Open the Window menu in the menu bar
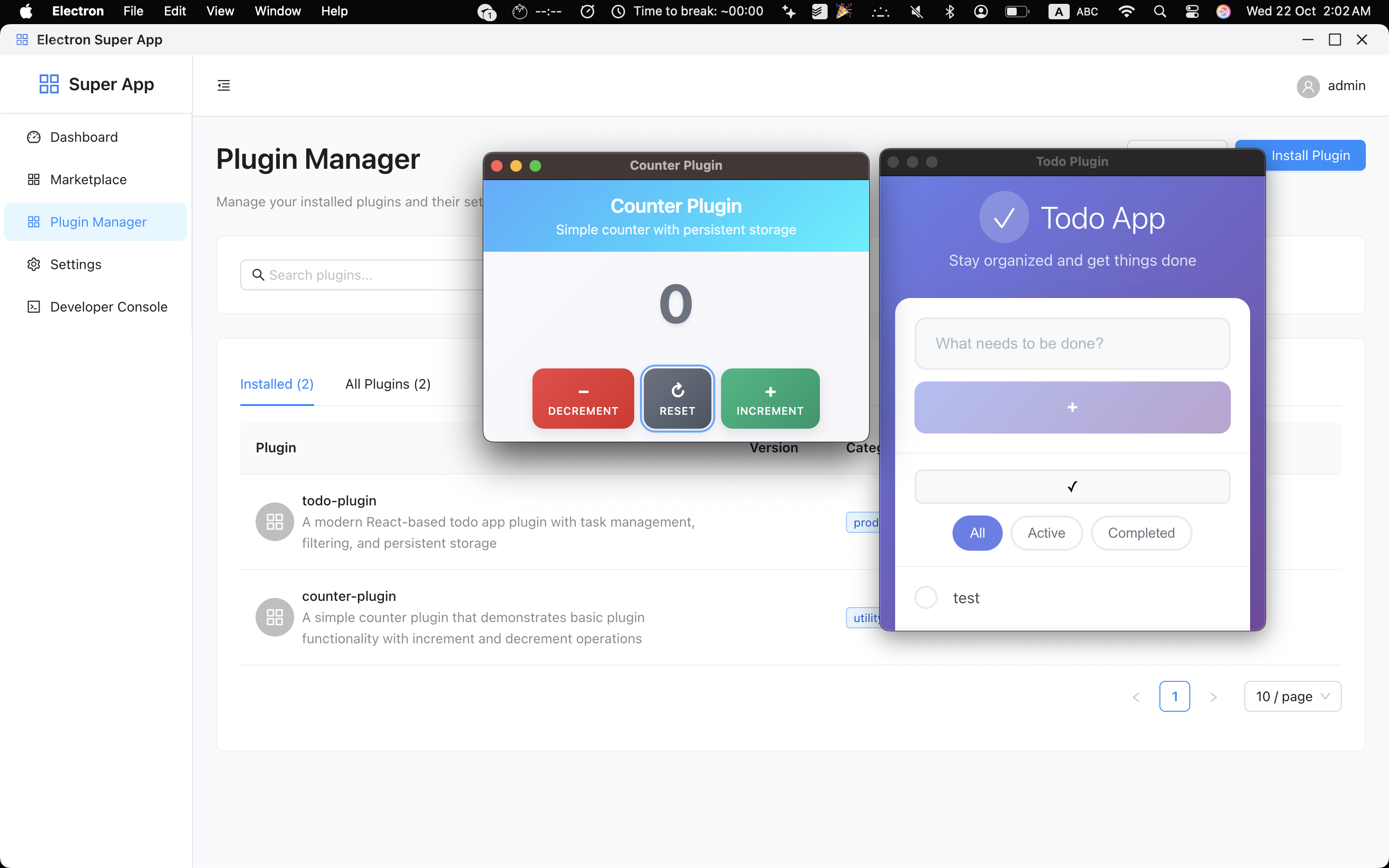The height and width of the screenshot is (868, 1389). pyautogui.click(x=277, y=11)
